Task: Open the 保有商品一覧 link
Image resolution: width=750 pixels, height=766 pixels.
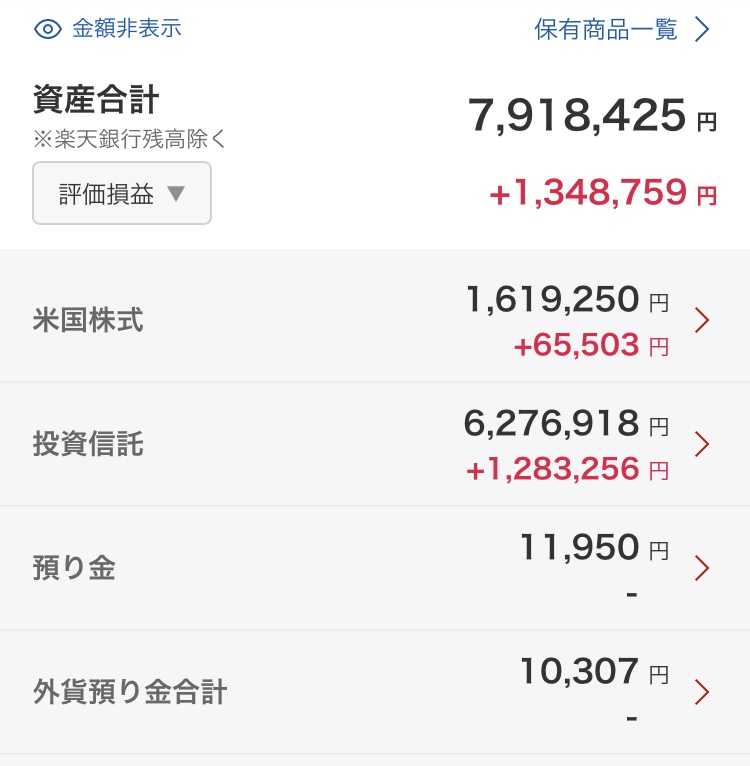Action: point(606,29)
